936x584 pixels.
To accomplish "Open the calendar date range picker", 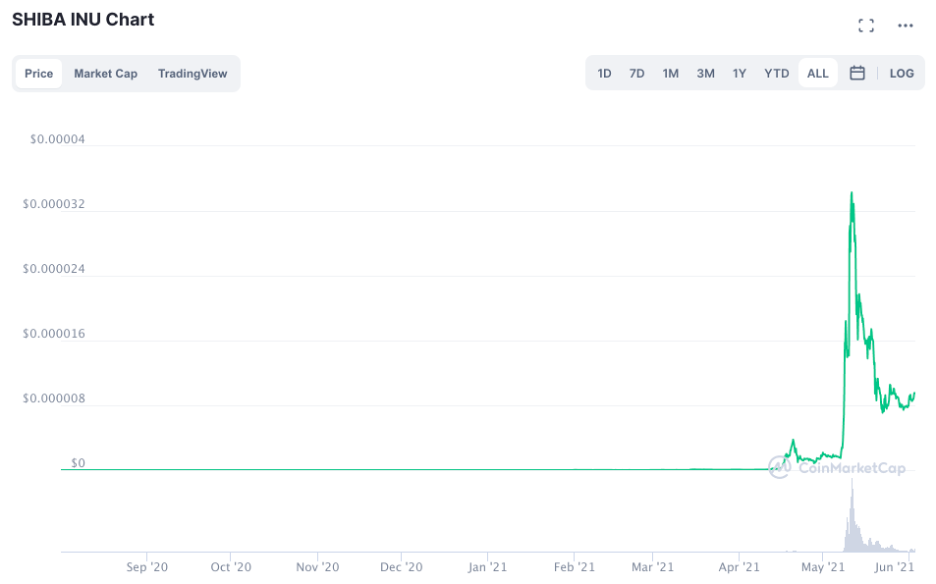I will pos(857,73).
